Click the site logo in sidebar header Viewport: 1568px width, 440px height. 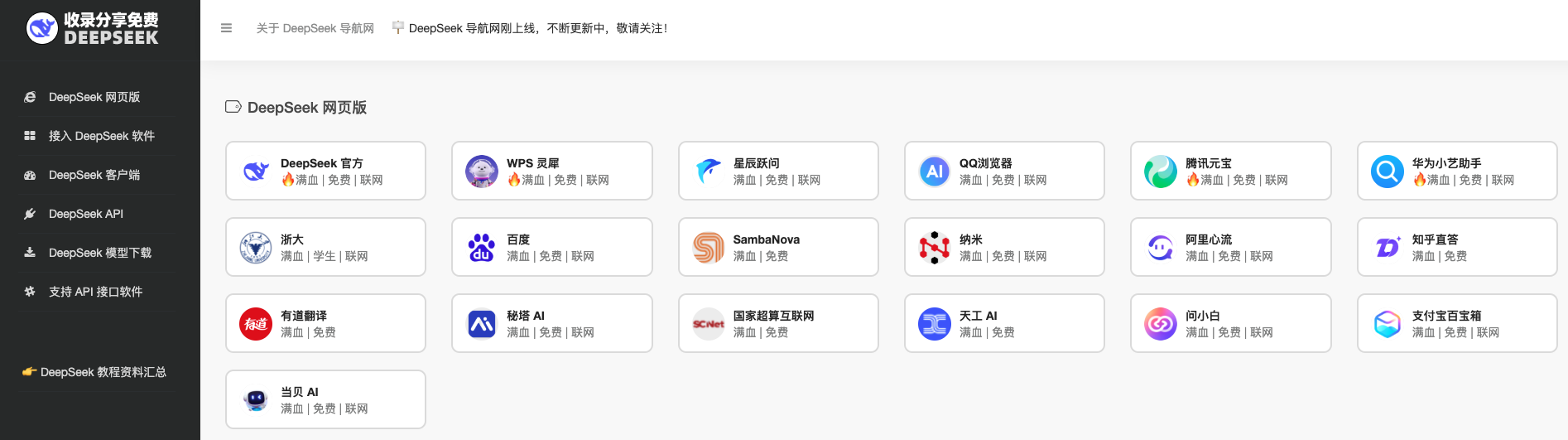pyautogui.click(x=93, y=28)
